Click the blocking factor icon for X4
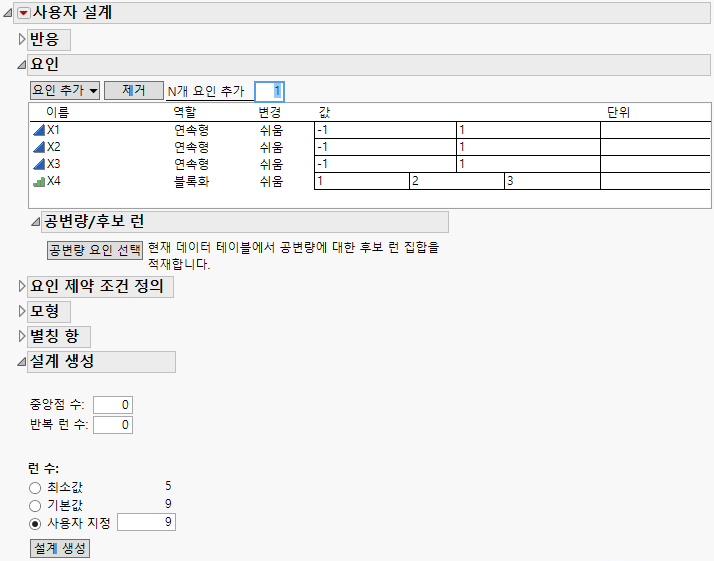This screenshot has width=714, height=561. [x=39, y=182]
